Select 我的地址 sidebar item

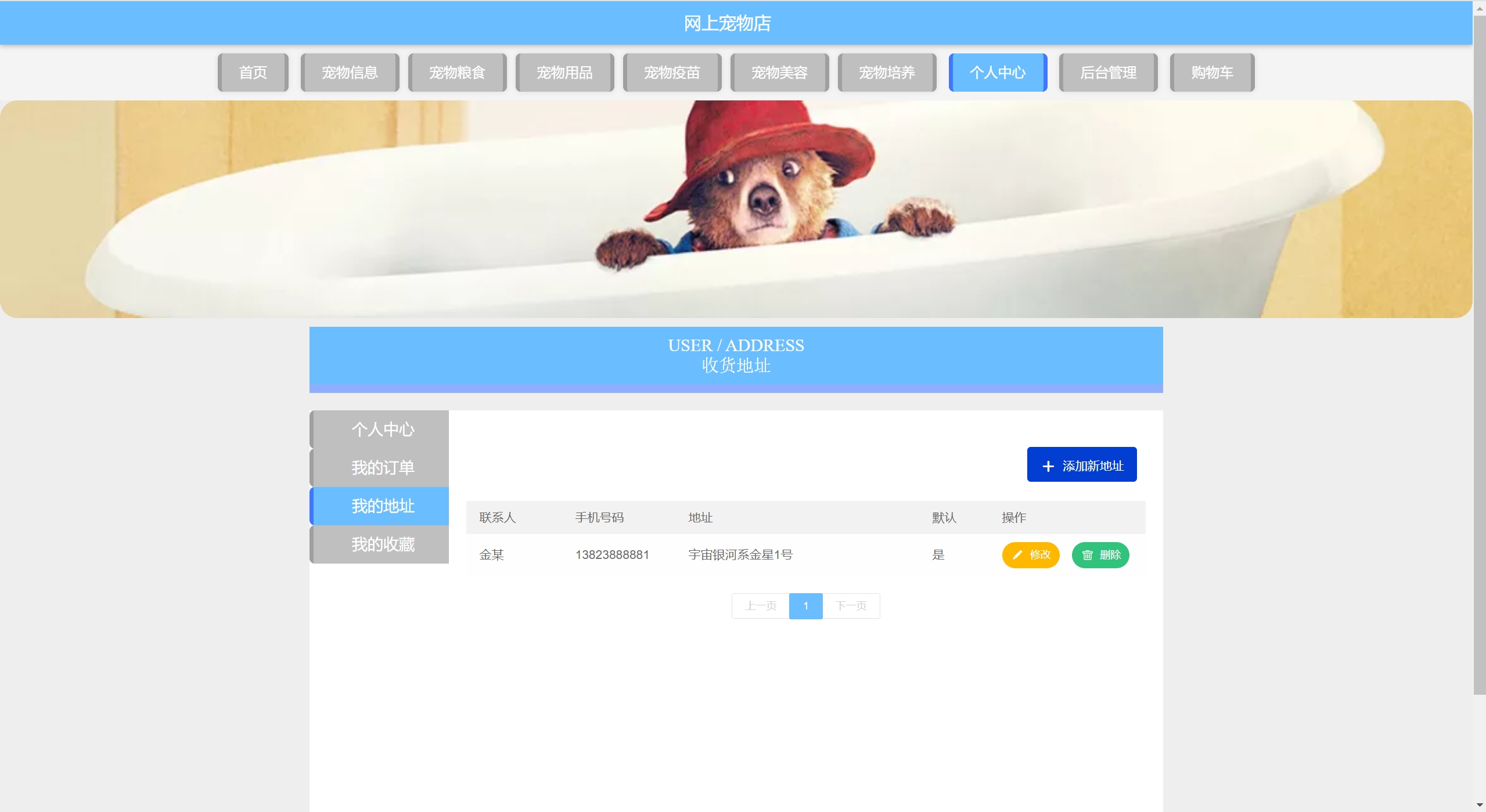382,506
